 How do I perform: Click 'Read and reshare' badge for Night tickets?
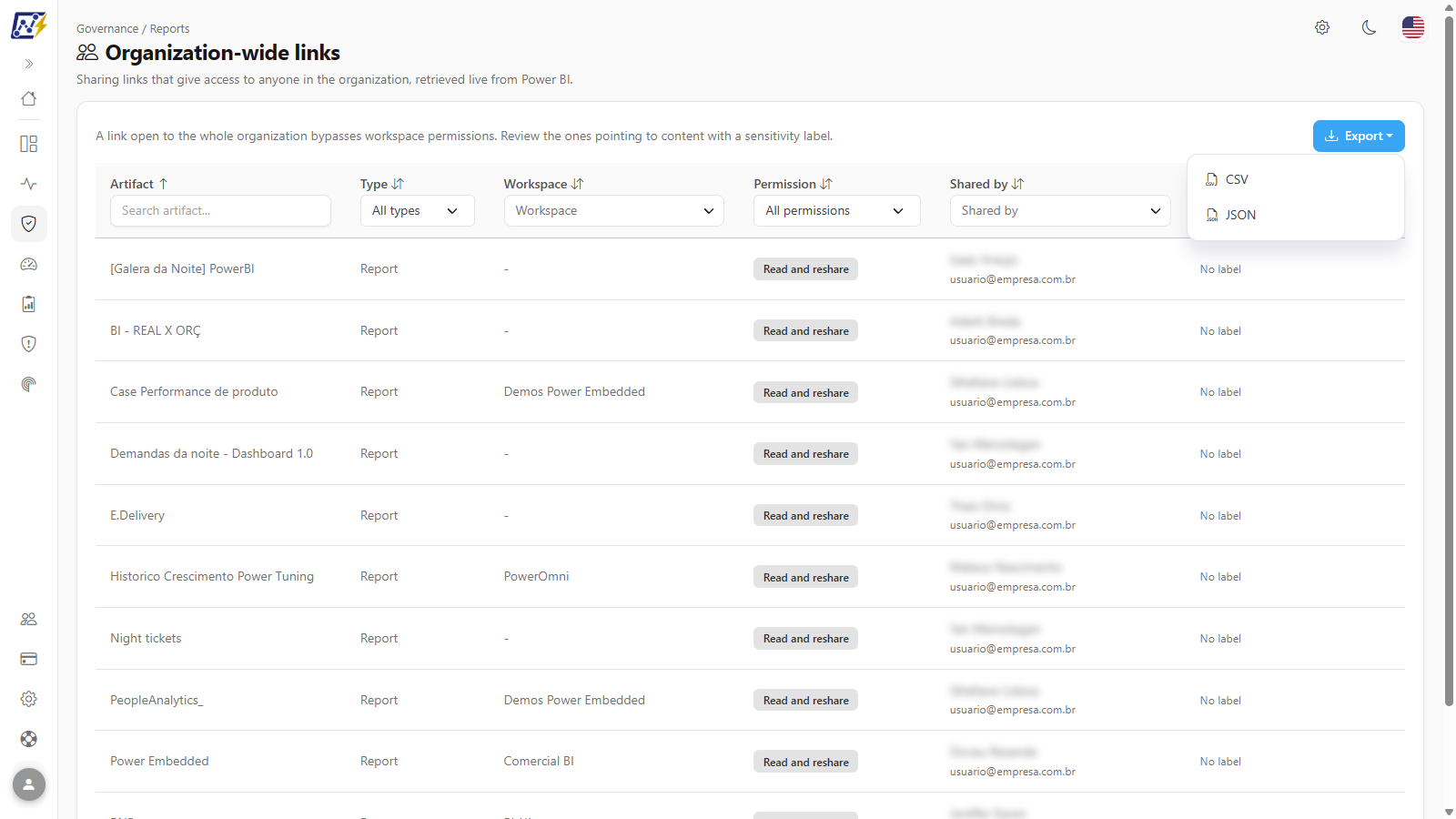point(805,639)
